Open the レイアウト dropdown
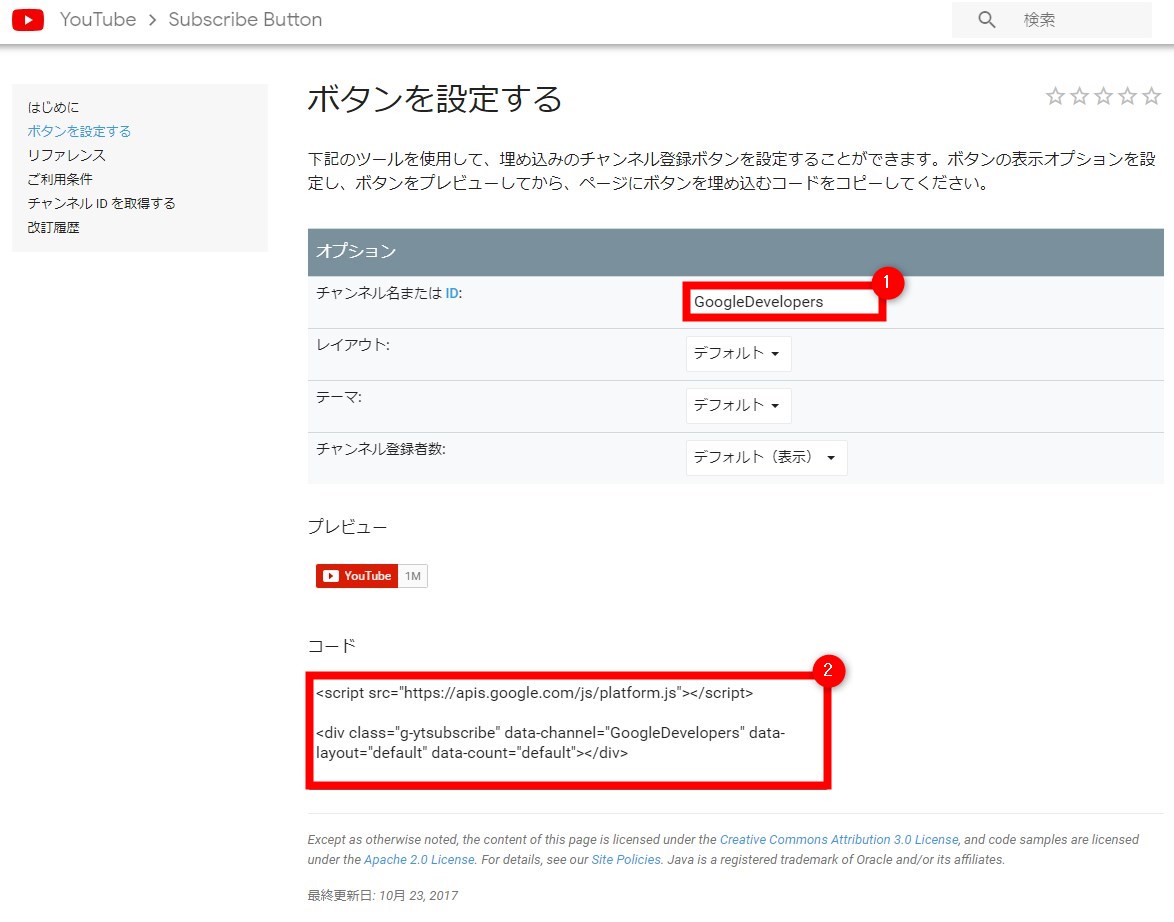1174x922 pixels. pos(738,354)
